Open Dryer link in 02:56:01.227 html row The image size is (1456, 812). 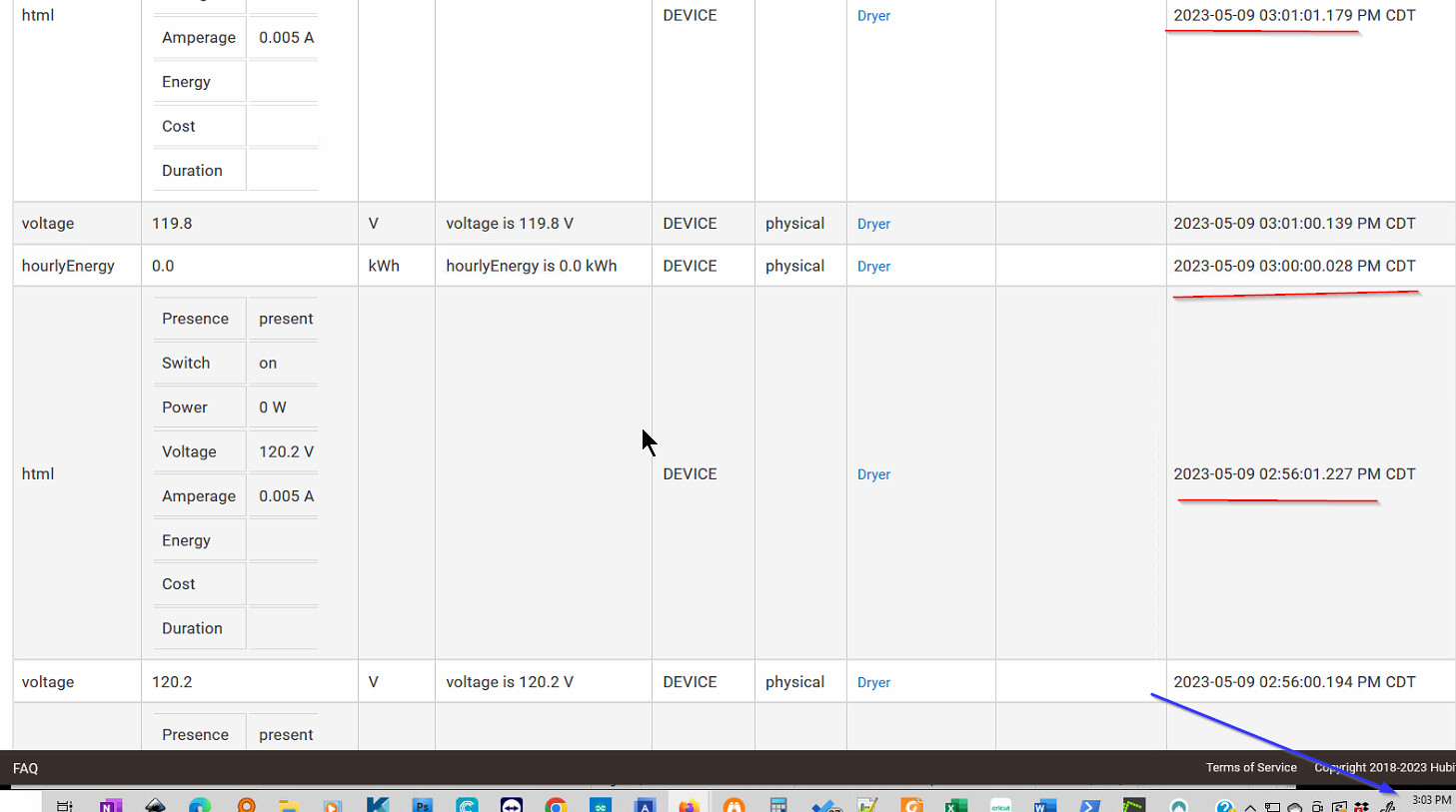click(873, 474)
